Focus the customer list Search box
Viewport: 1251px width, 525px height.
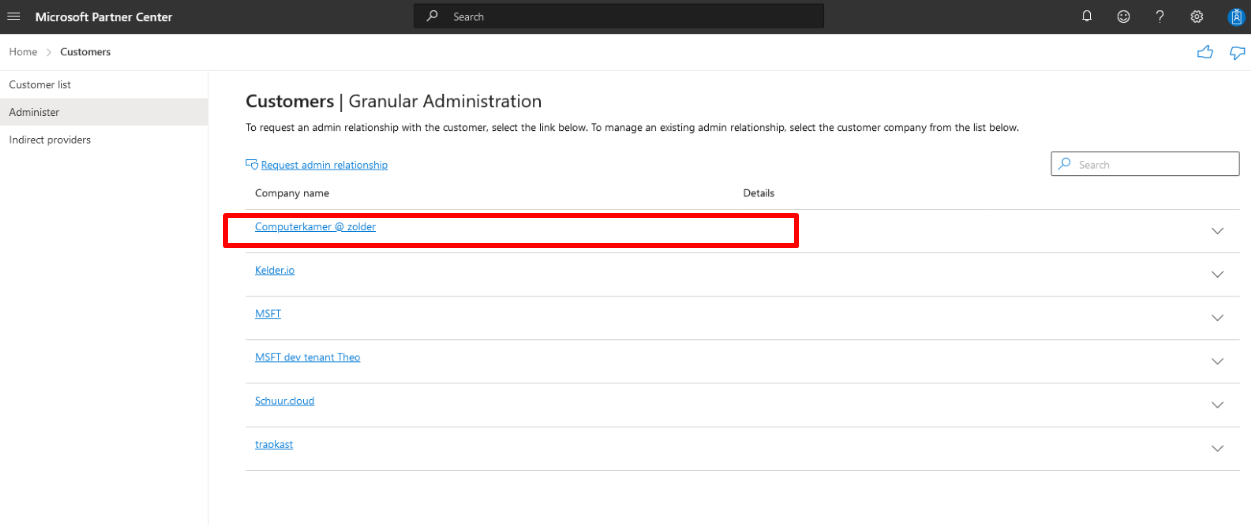click(1145, 164)
